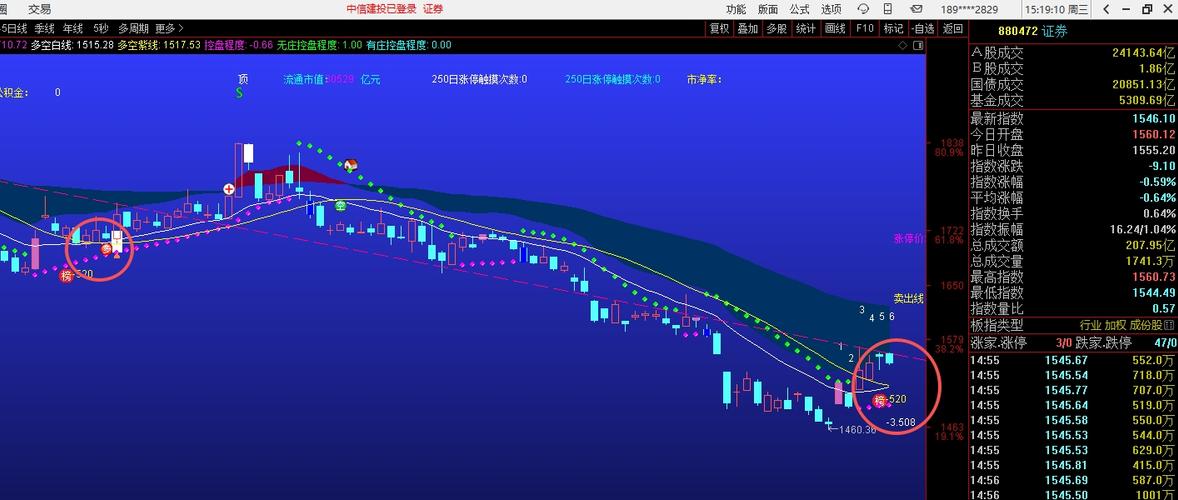Click the 涨家.涨停 3/0 row
Image resolution: width=1178 pixels, height=500 pixels.
tap(1022, 342)
